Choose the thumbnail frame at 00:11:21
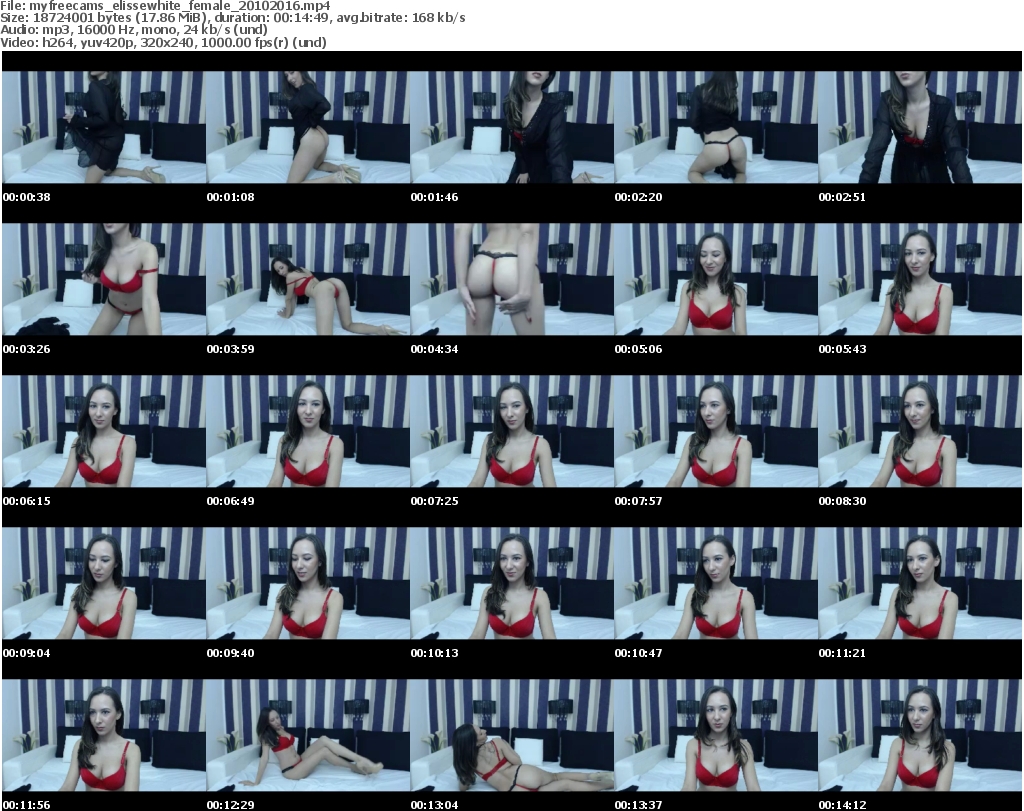The height and width of the screenshot is (811, 1024). pyautogui.click(x=920, y=584)
